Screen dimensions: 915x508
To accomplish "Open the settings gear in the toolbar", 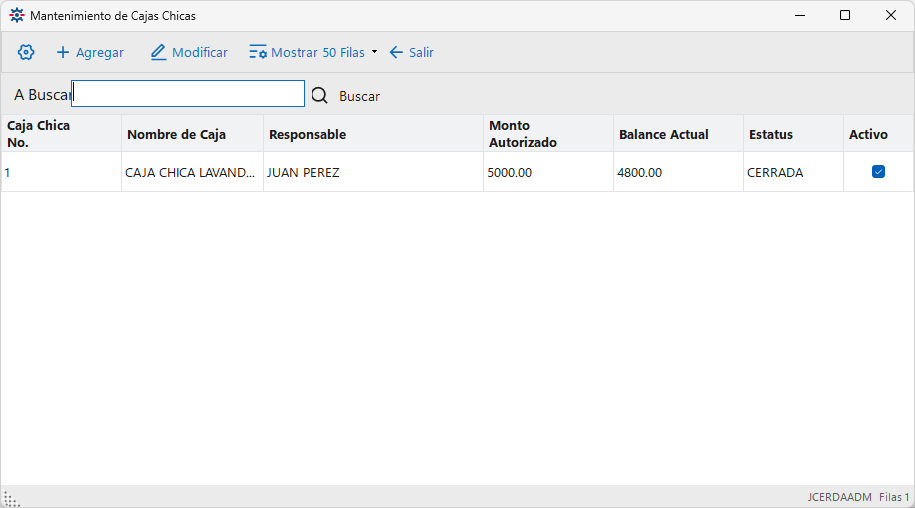I will pyautogui.click(x=26, y=52).
